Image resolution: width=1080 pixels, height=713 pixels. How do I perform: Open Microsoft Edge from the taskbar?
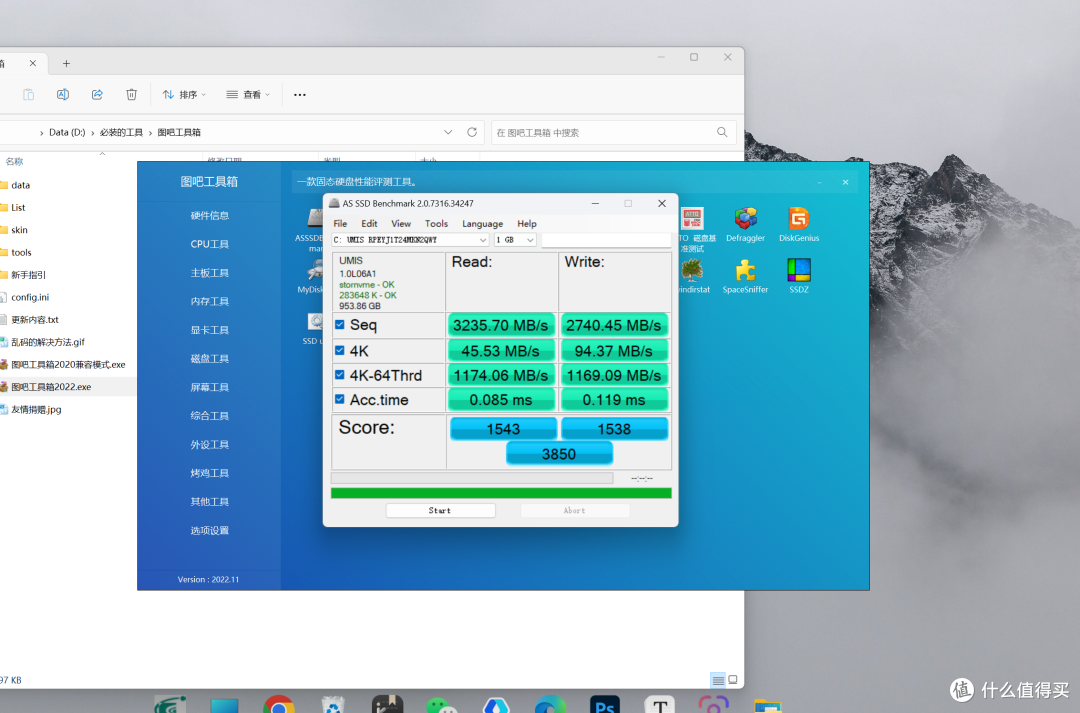click(x=550, y=704)
